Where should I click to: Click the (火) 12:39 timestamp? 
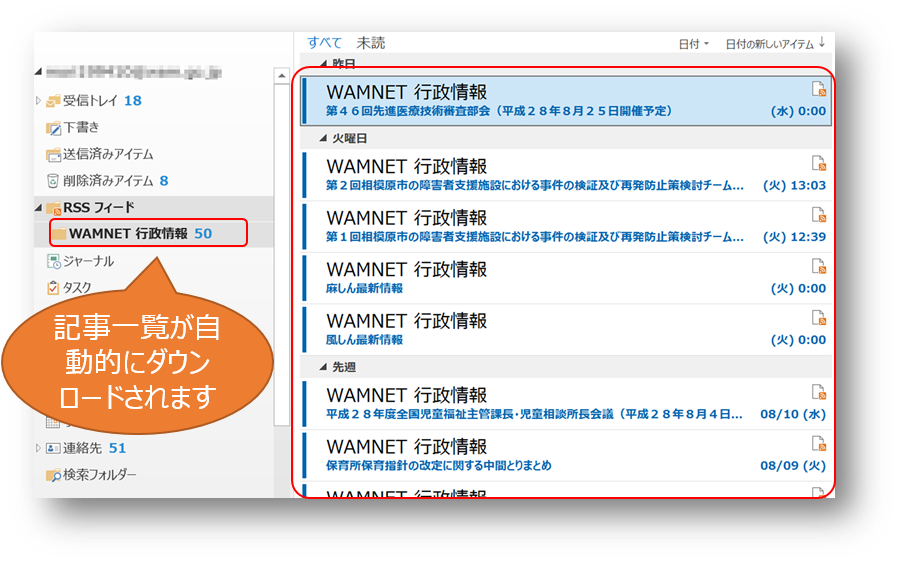794,237
